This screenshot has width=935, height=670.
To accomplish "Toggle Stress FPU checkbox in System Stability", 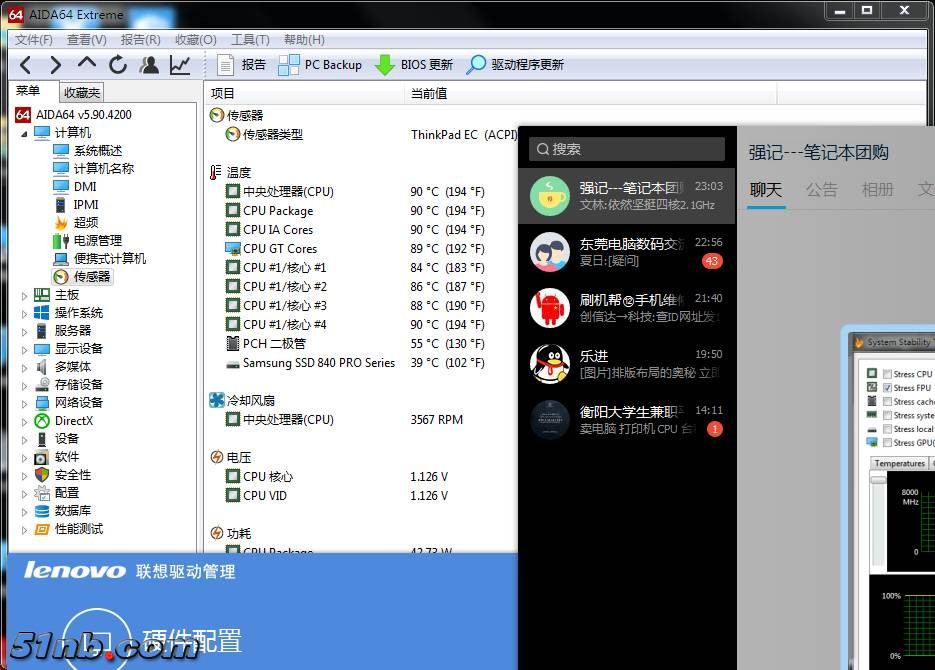I will pos(887,387).
